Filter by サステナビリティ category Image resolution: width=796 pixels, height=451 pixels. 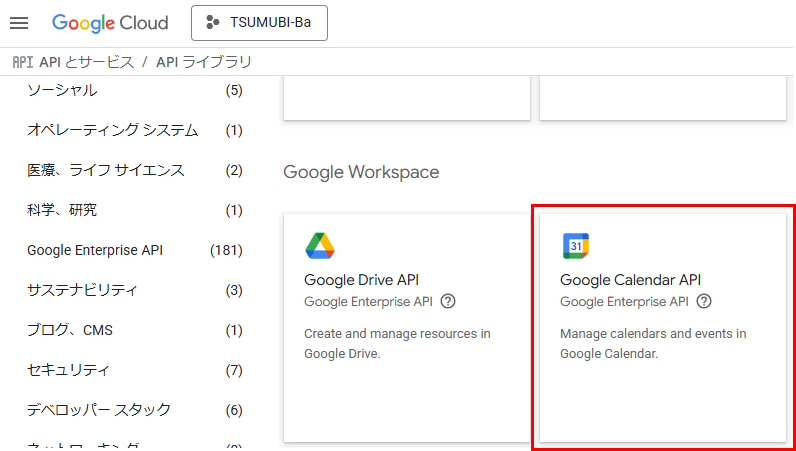pos(82,291)
